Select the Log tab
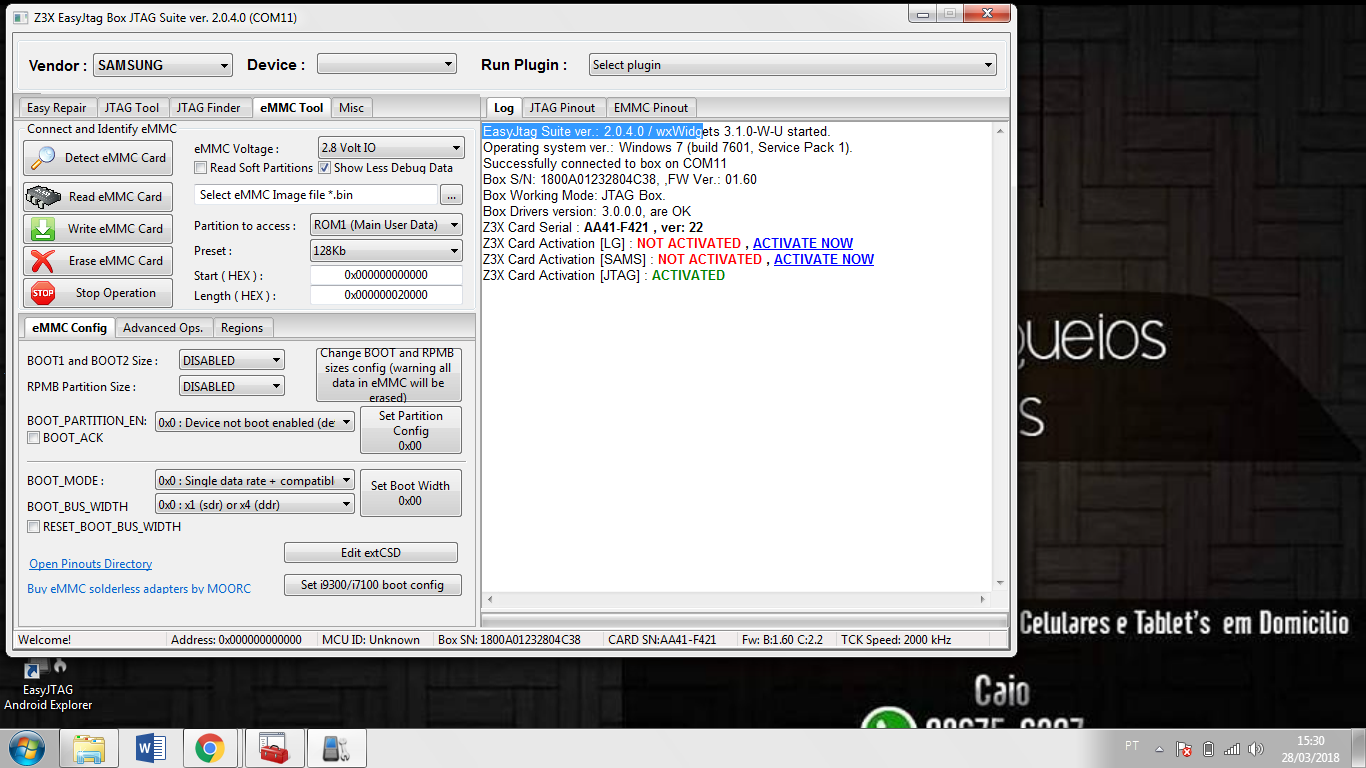This screenshot has width=1366, height=768. [x=504, y=107]
